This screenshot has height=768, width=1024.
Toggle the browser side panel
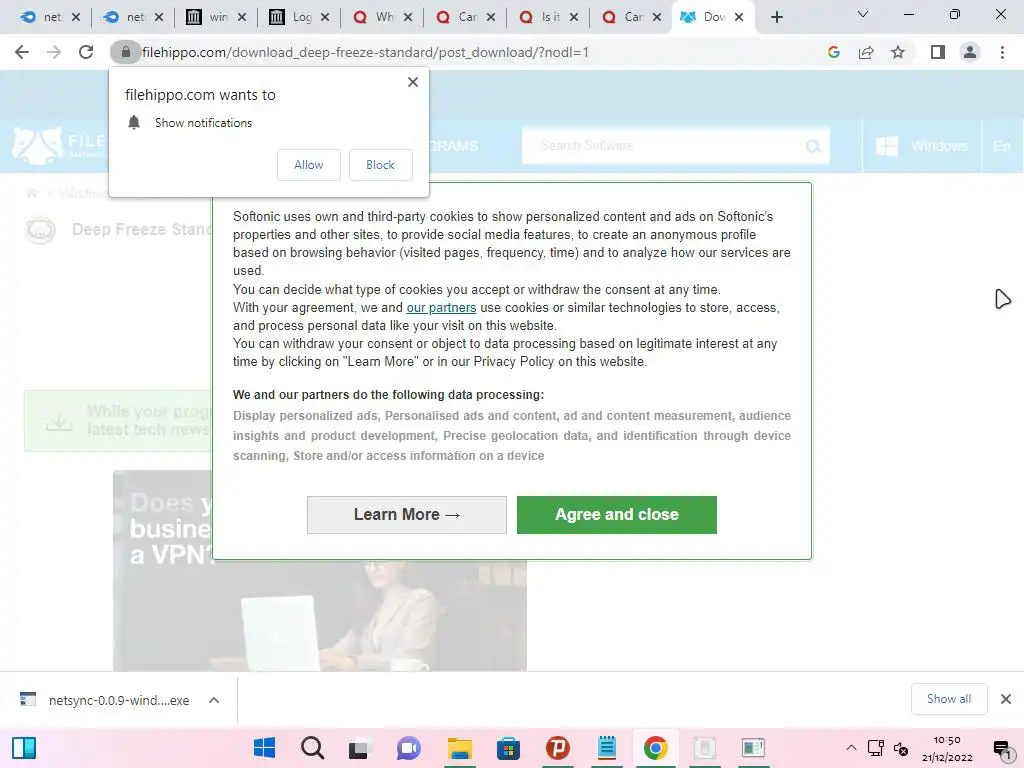(938, 52)
